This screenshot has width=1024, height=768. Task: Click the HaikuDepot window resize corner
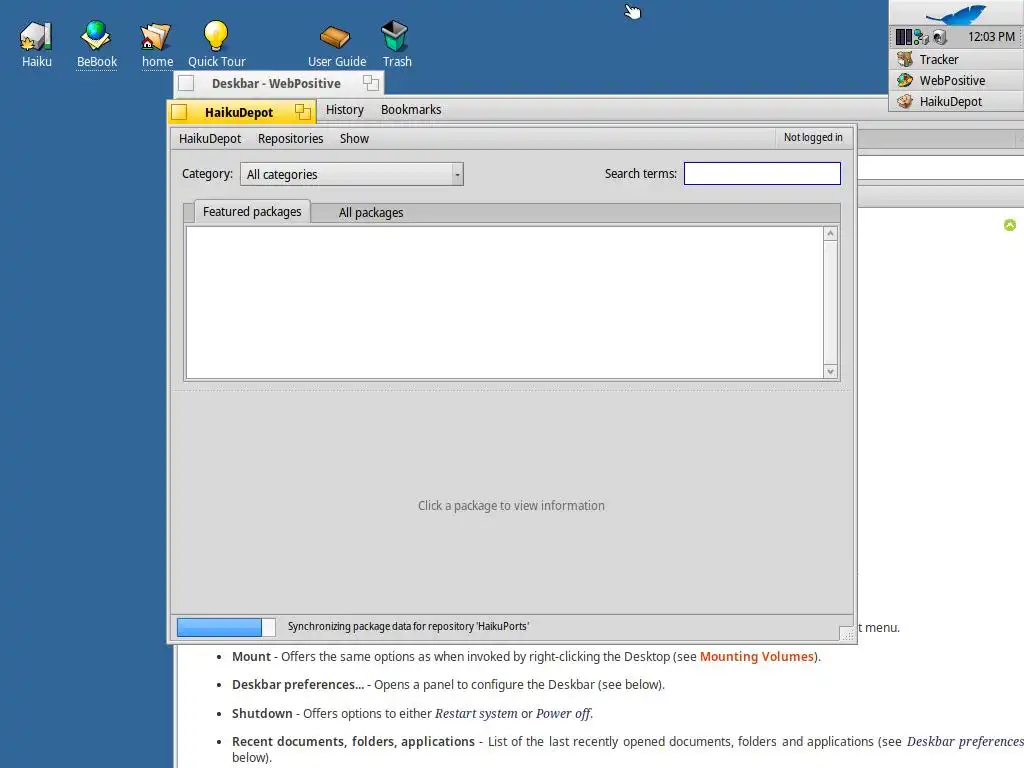pyautogui.click(x=846, y=633)
